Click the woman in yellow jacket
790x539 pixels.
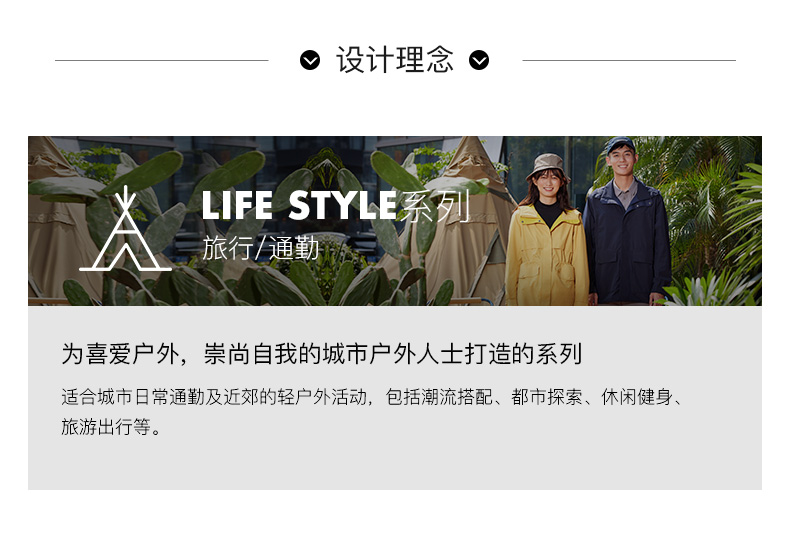547,232
